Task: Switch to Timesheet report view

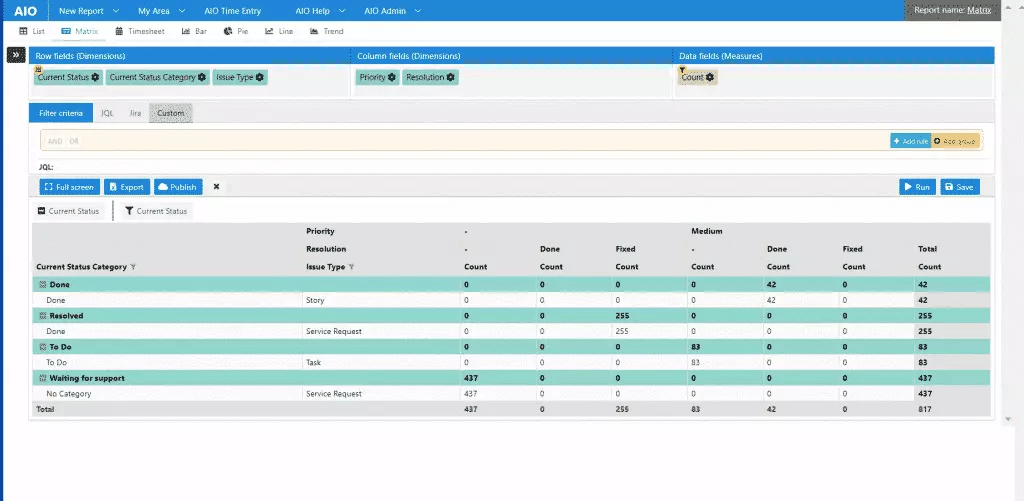Action: coord(140,31)
